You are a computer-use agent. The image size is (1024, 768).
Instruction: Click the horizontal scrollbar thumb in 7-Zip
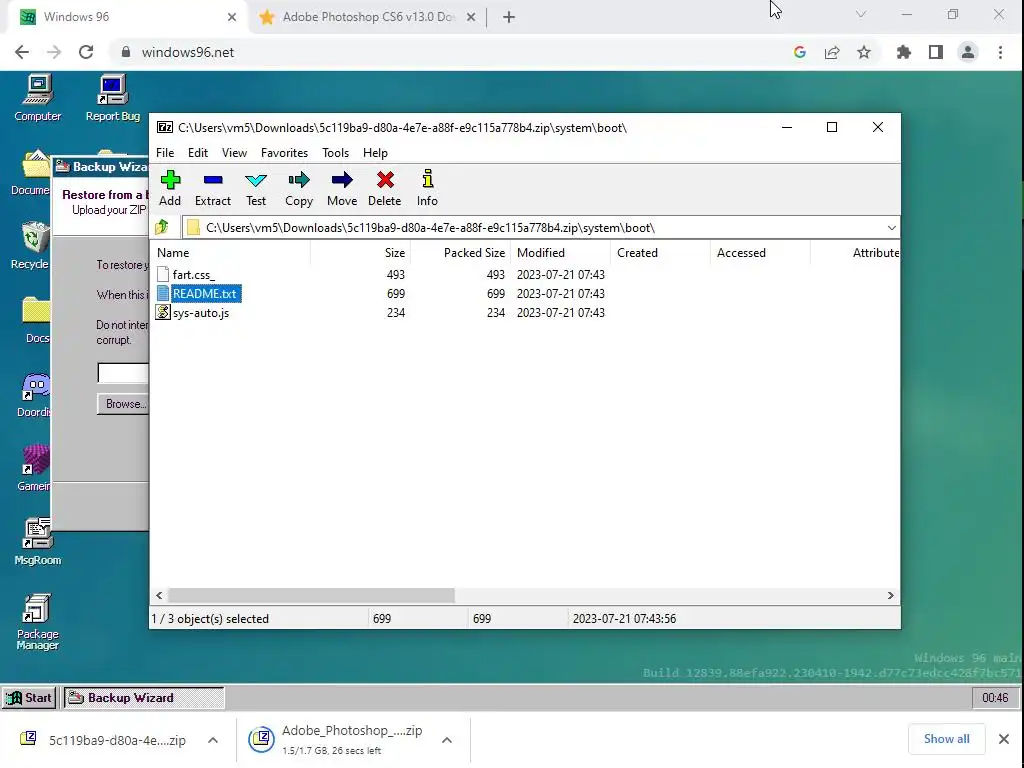pyautogui.click(x=312, y=596)
